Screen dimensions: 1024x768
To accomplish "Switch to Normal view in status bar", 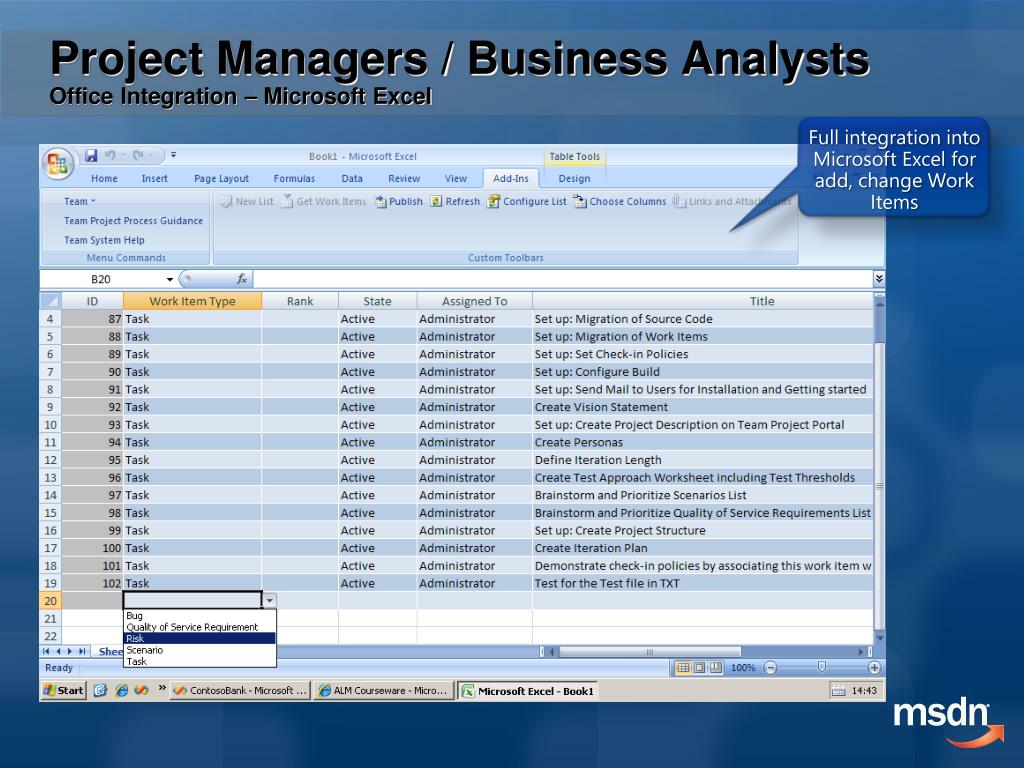I will click(x=682, y=667).
